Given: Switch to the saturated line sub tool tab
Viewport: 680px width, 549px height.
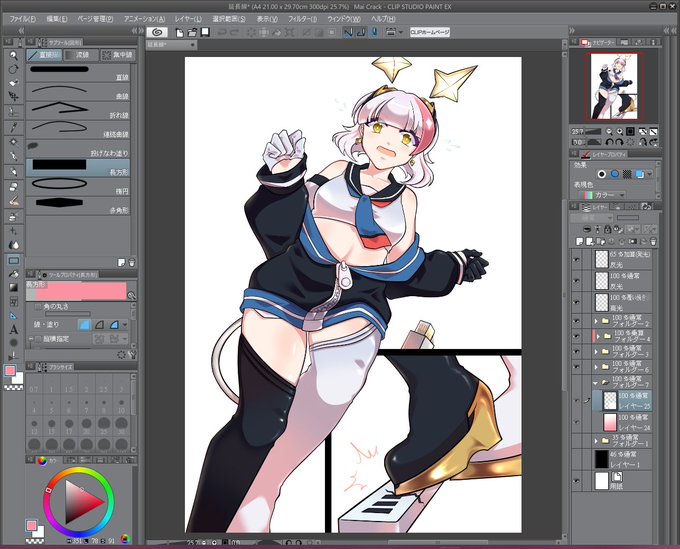Looking at the screenshot, I should tap(117, 55).
